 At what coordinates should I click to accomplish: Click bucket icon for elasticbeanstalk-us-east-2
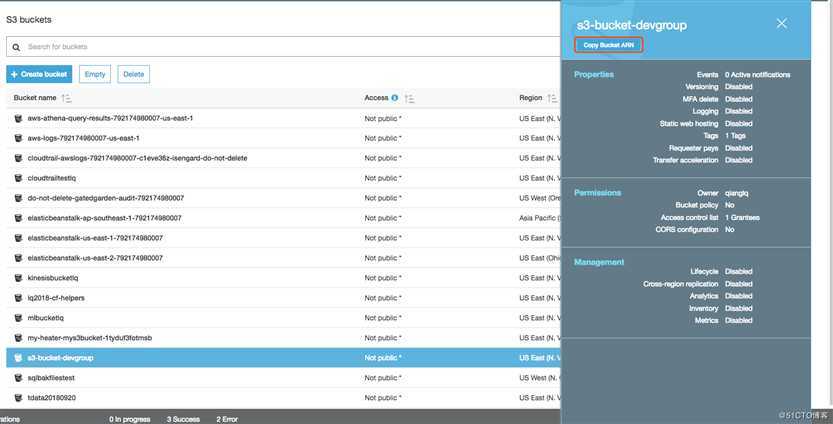(x=19, y=258)
